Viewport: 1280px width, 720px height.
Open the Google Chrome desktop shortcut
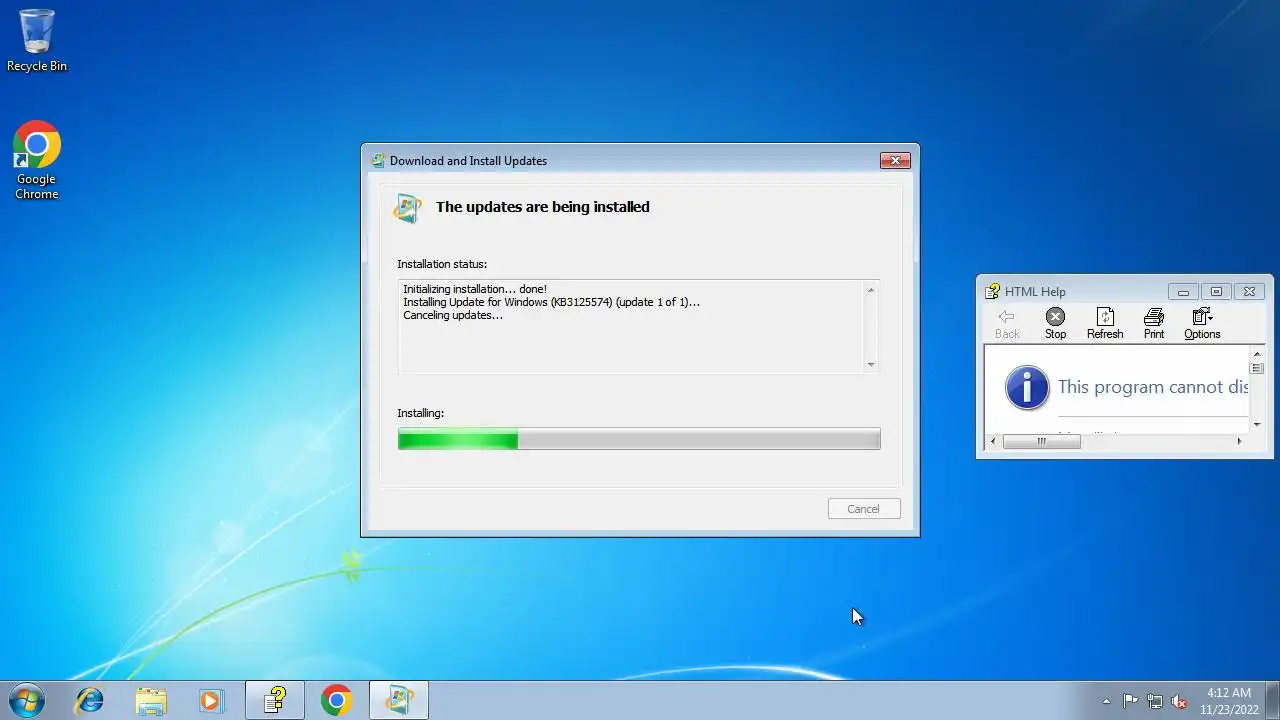tap(37, 160)
